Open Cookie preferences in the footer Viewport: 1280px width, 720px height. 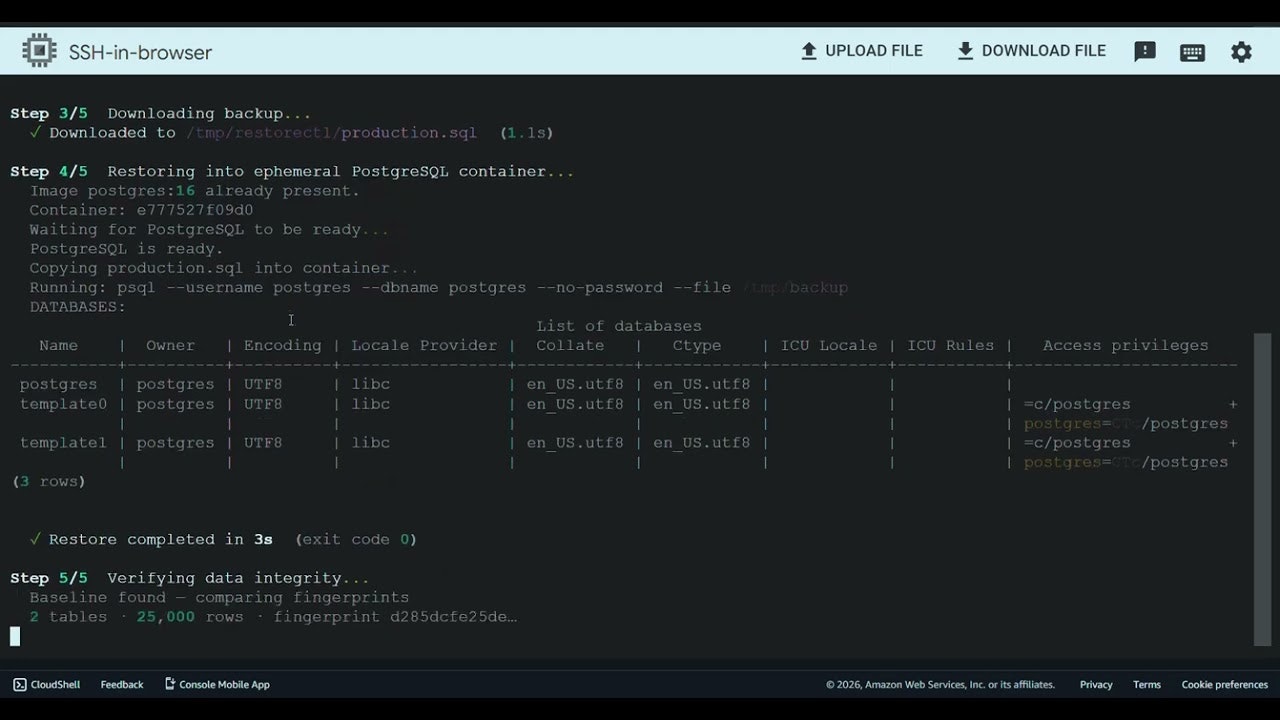(1225, 685)
